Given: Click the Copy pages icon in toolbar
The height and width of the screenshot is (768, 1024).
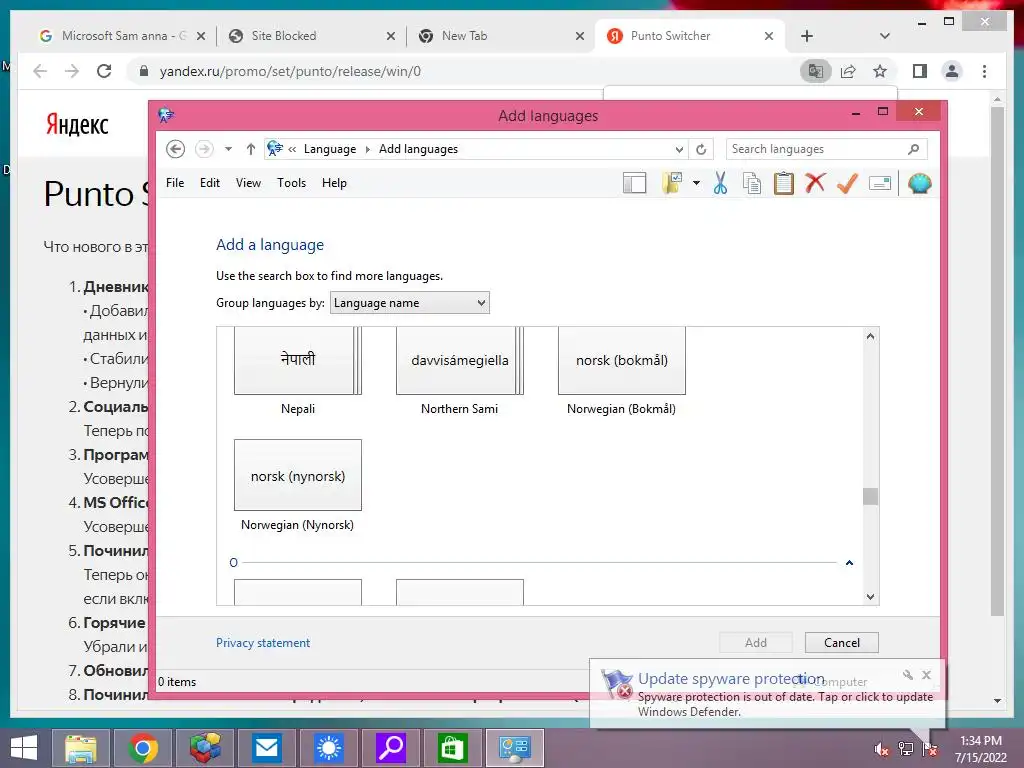Looking at the screenshot, I should [752, 184].
